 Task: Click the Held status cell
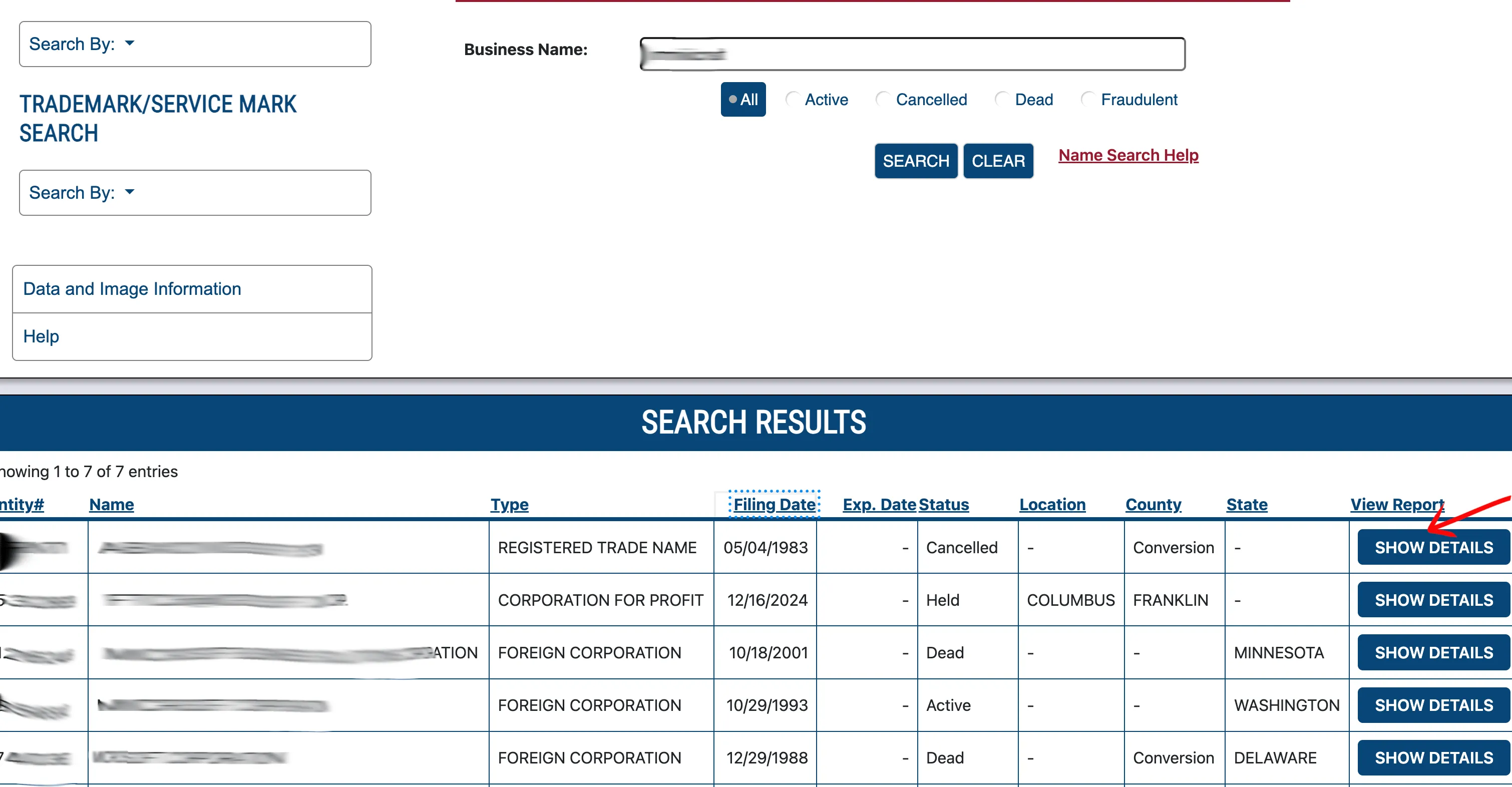point(968,600)
